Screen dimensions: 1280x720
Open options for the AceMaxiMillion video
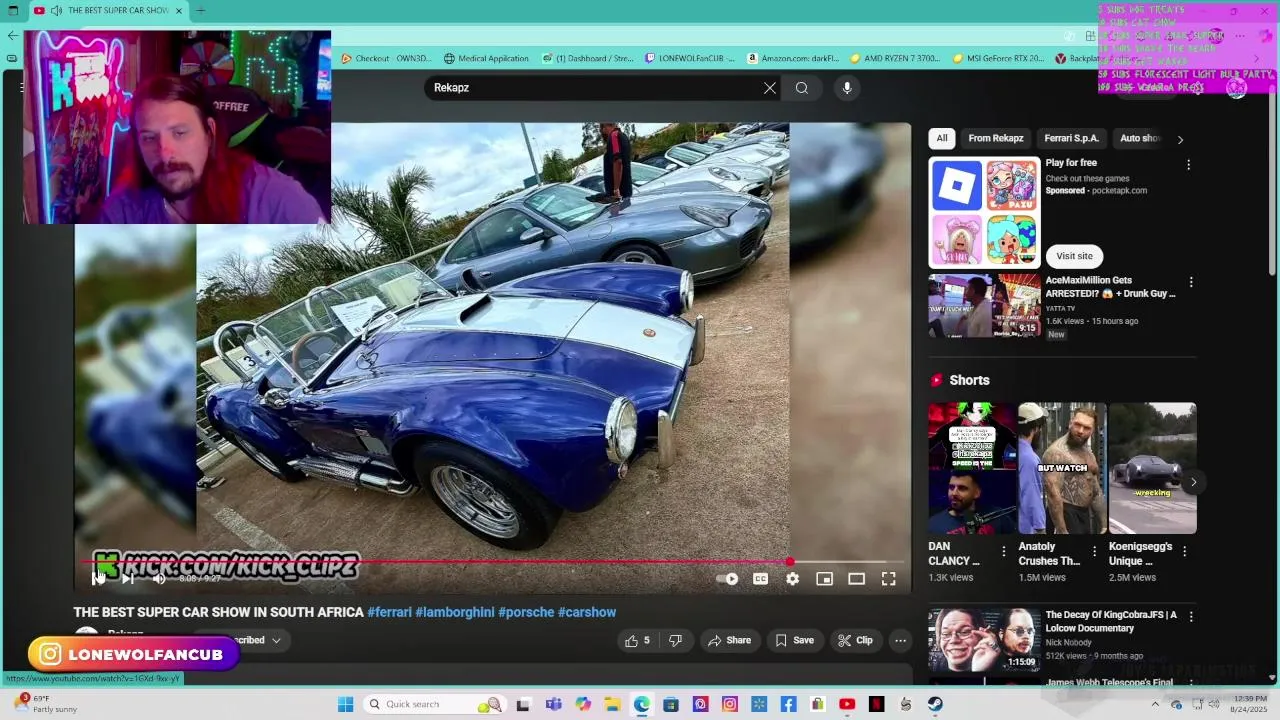(1190, 283)
